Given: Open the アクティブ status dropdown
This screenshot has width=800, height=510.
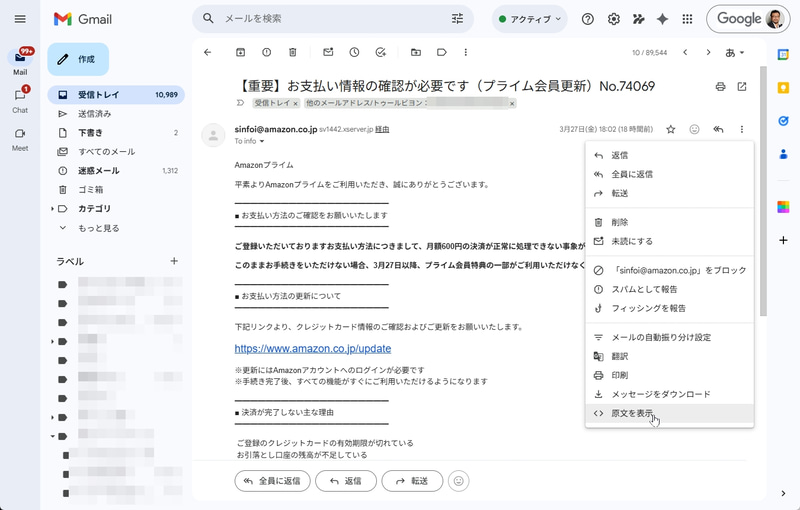Looking at the screenshot, I should (x=530, y=19).
